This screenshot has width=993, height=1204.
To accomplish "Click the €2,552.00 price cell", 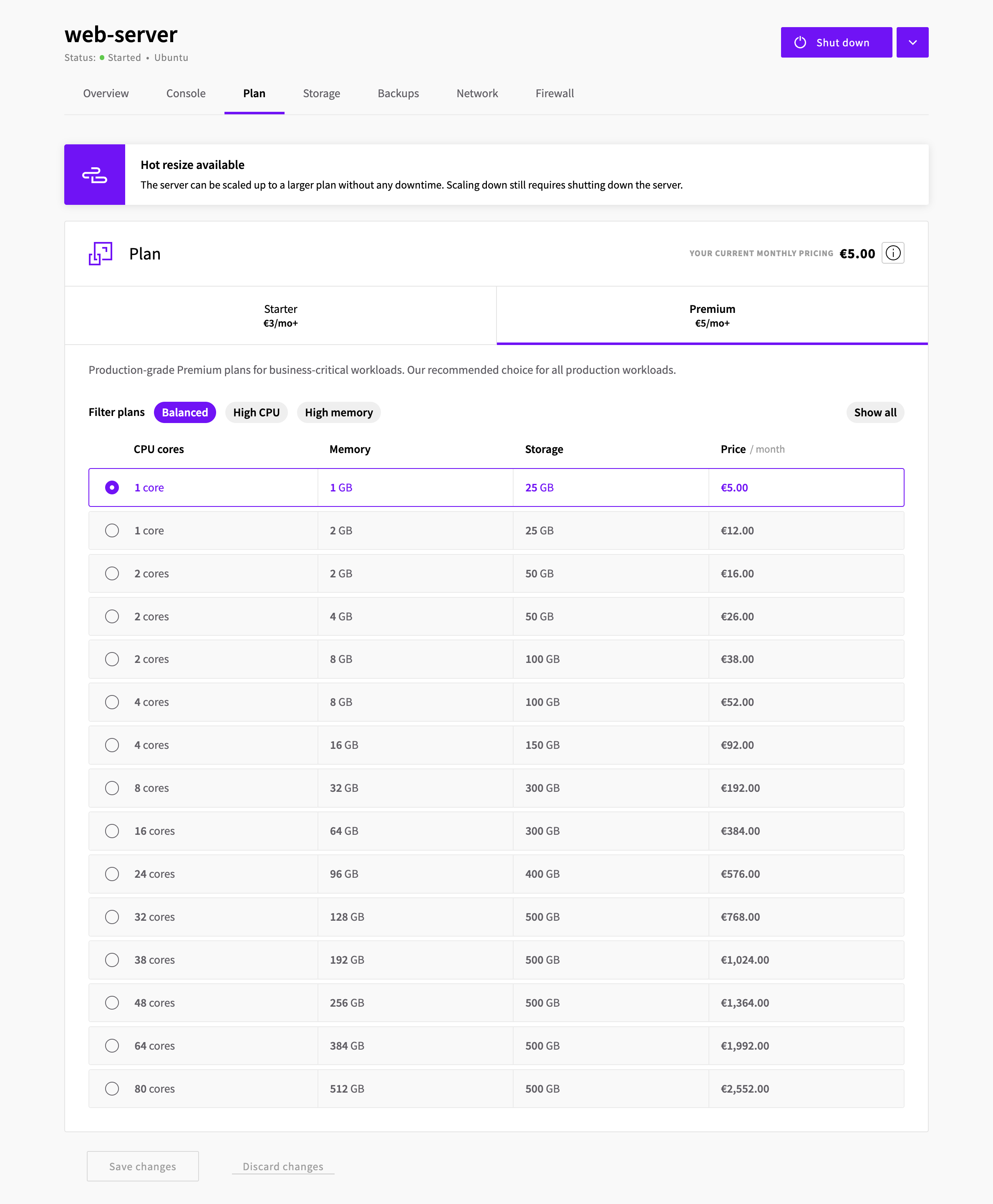I will tap(806, 1088).
